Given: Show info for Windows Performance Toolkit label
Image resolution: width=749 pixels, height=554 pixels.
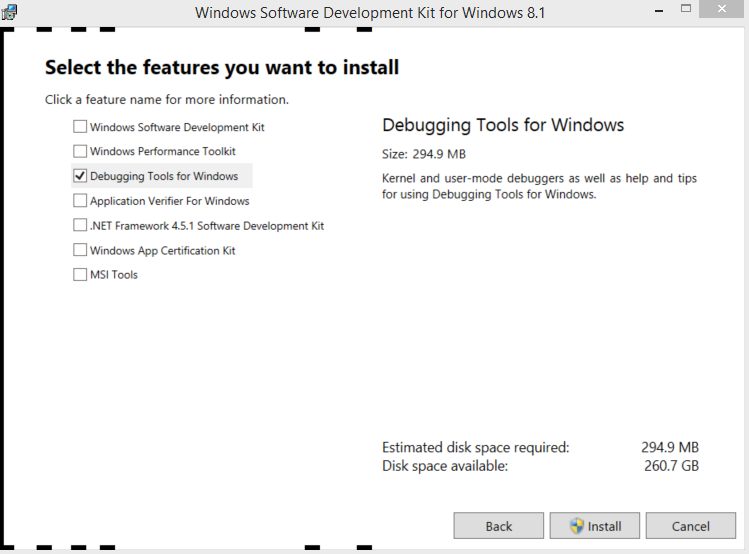Looking at the screenshot, I should (163, 152).
